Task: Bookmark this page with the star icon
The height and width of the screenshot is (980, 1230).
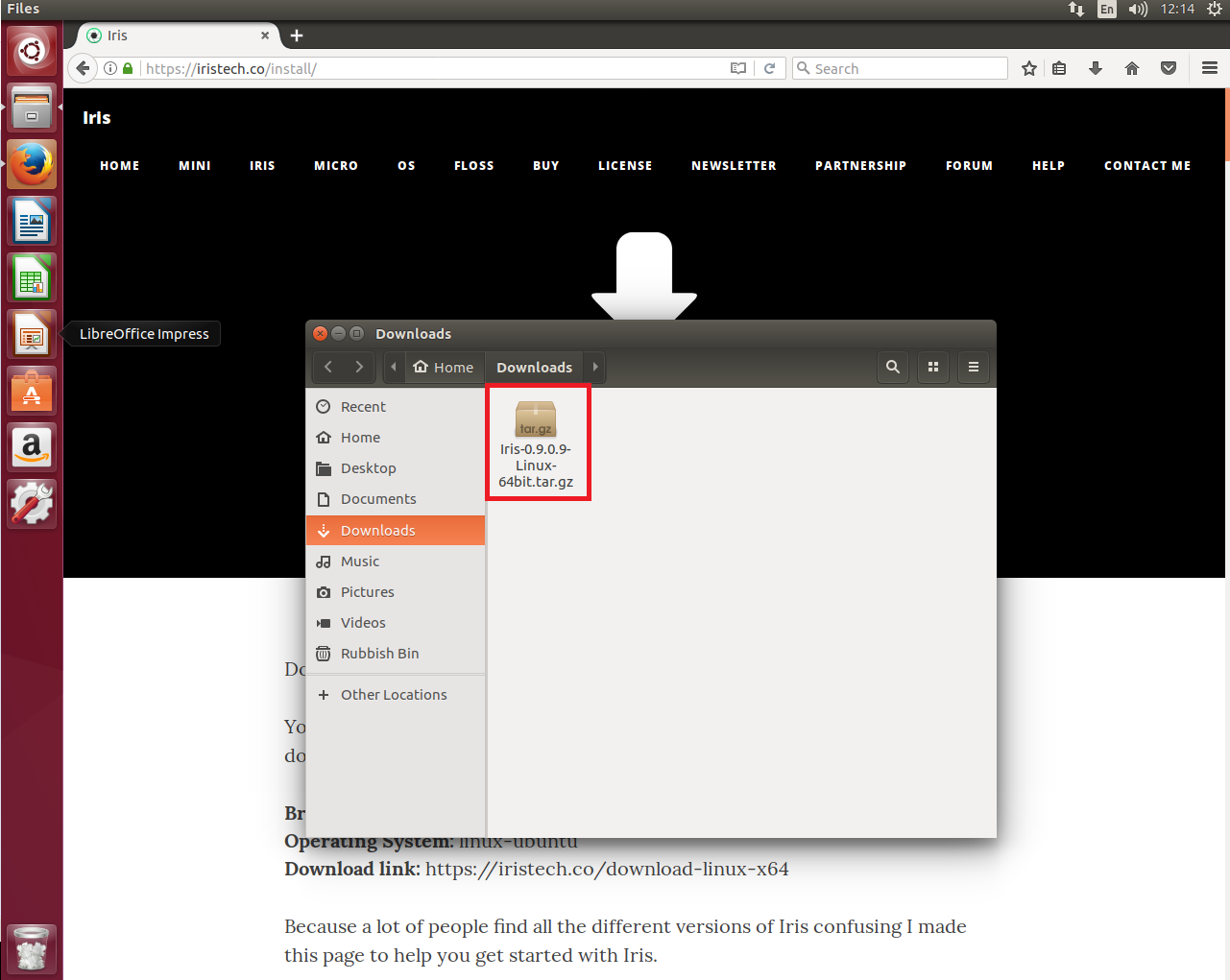Action: click(1029, 68)
